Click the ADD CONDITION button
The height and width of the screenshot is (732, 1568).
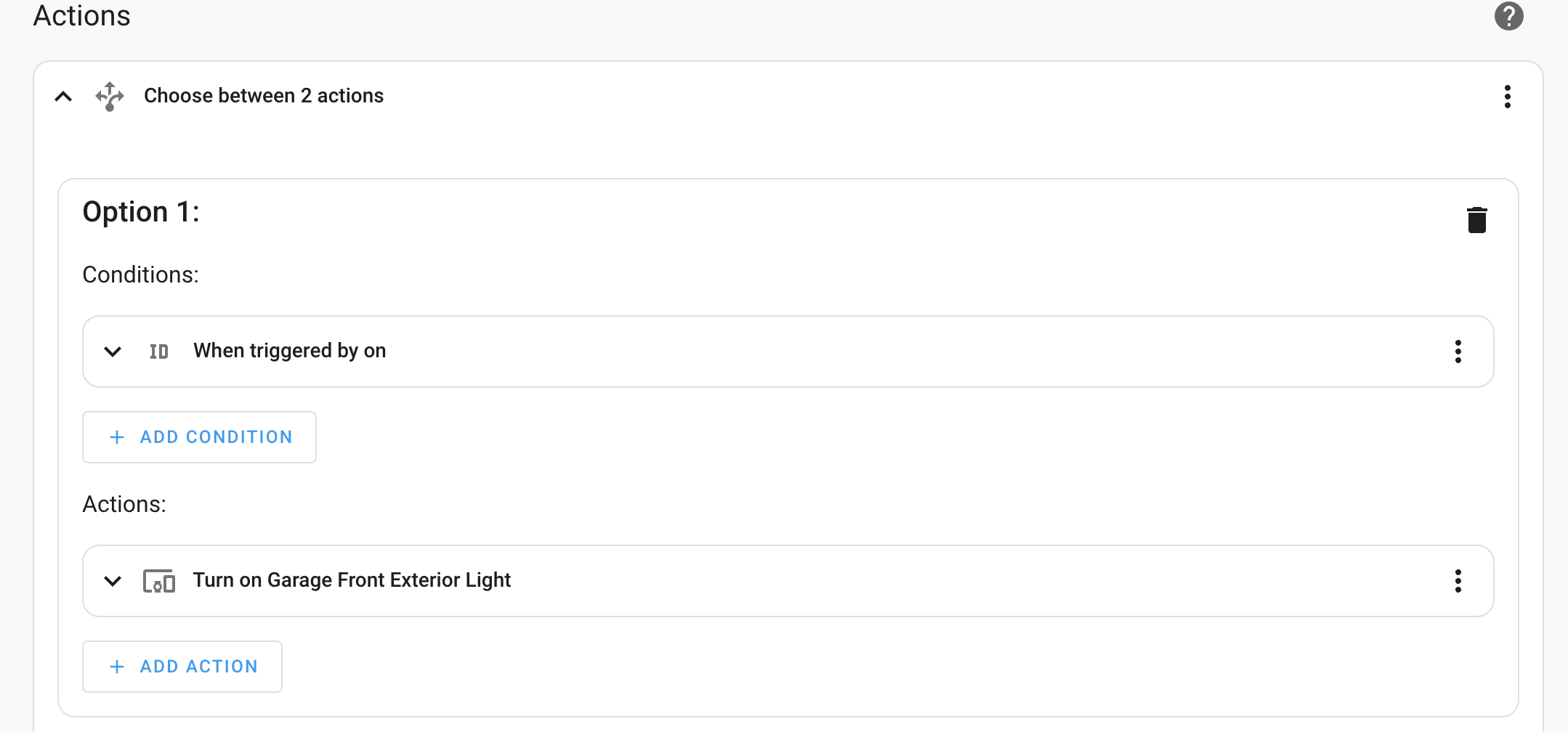click(x=199, y=437)
